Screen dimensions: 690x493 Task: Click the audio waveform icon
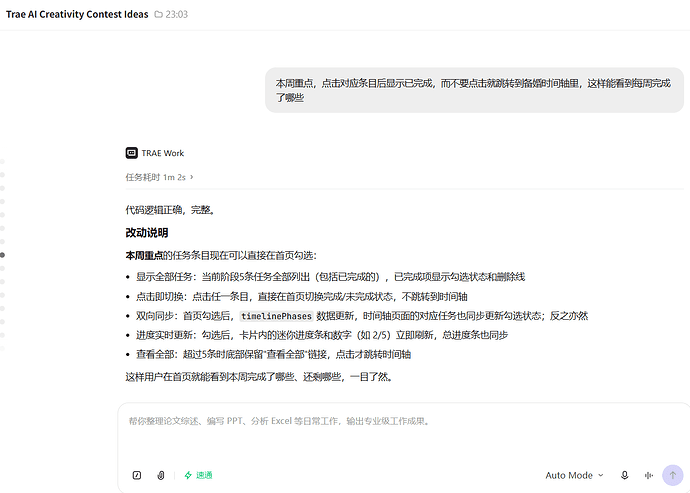648,475
